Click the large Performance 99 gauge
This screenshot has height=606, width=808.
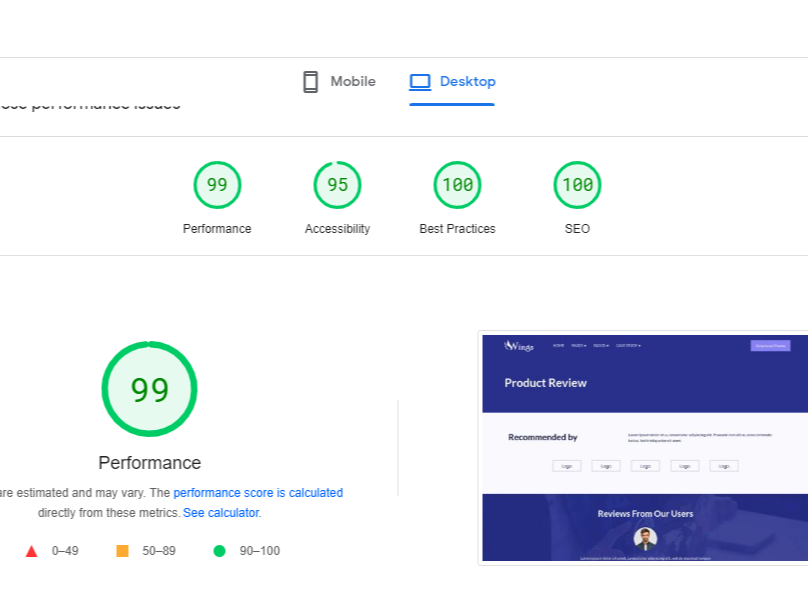(149, 389)
